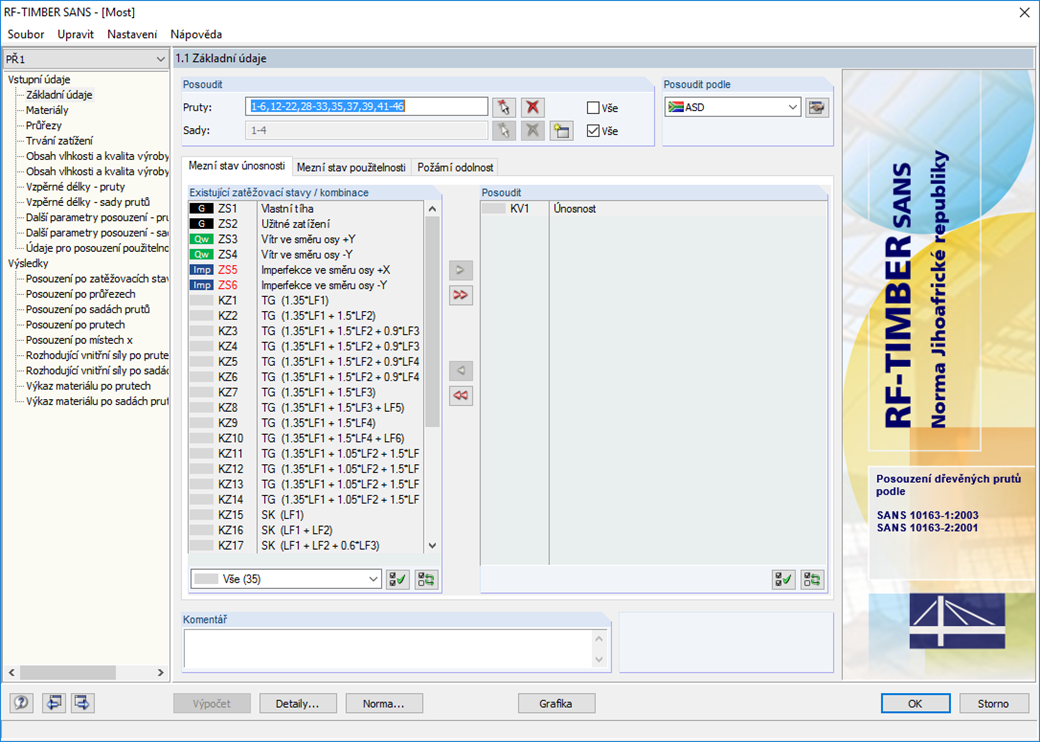Viewport: 1040px width, 742px height.
Task: Select KZ1 TG (1.35*LF1) row
Action: tap(306, 300)
